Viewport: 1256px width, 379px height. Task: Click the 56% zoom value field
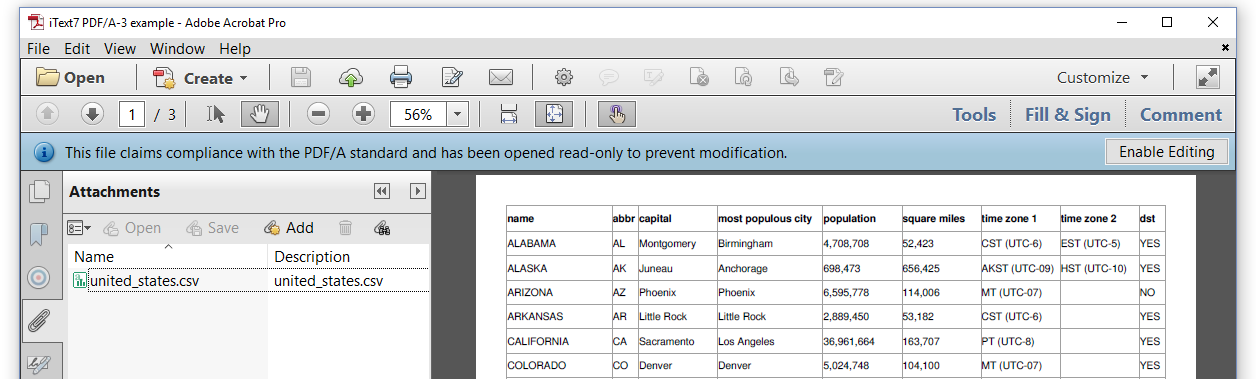pos(418,114)
